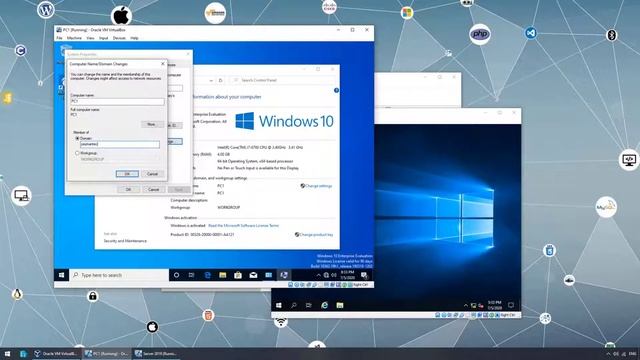Click the WORKGROUP value in the System window
This screenshot has width=640, height=360.
(x=229, y=208)
